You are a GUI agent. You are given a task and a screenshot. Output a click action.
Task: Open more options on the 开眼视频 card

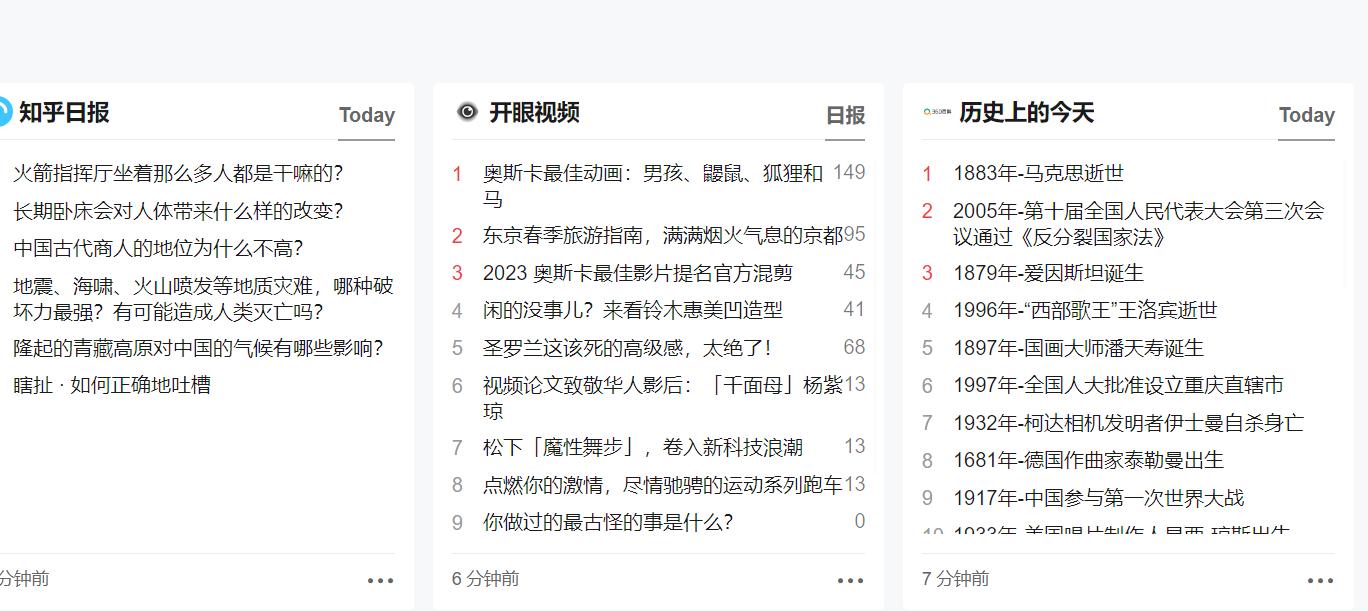click(850, 579)
